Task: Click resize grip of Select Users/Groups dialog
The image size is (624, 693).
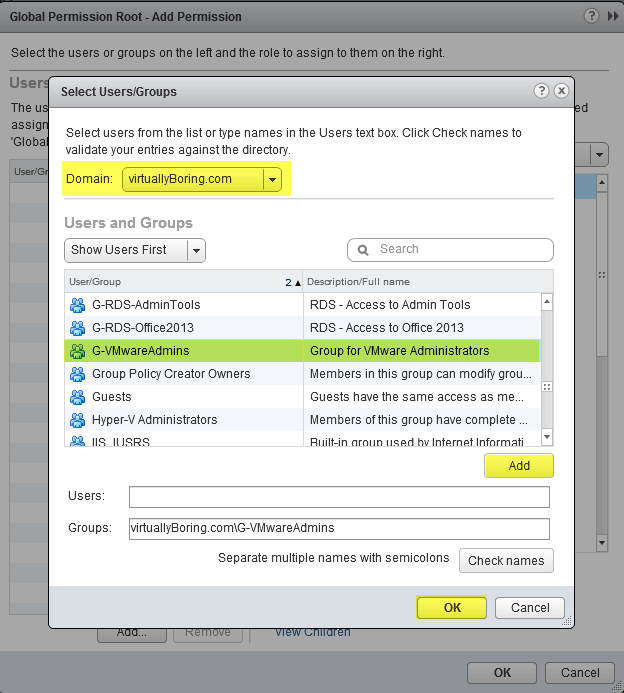Action: [567, 621]
